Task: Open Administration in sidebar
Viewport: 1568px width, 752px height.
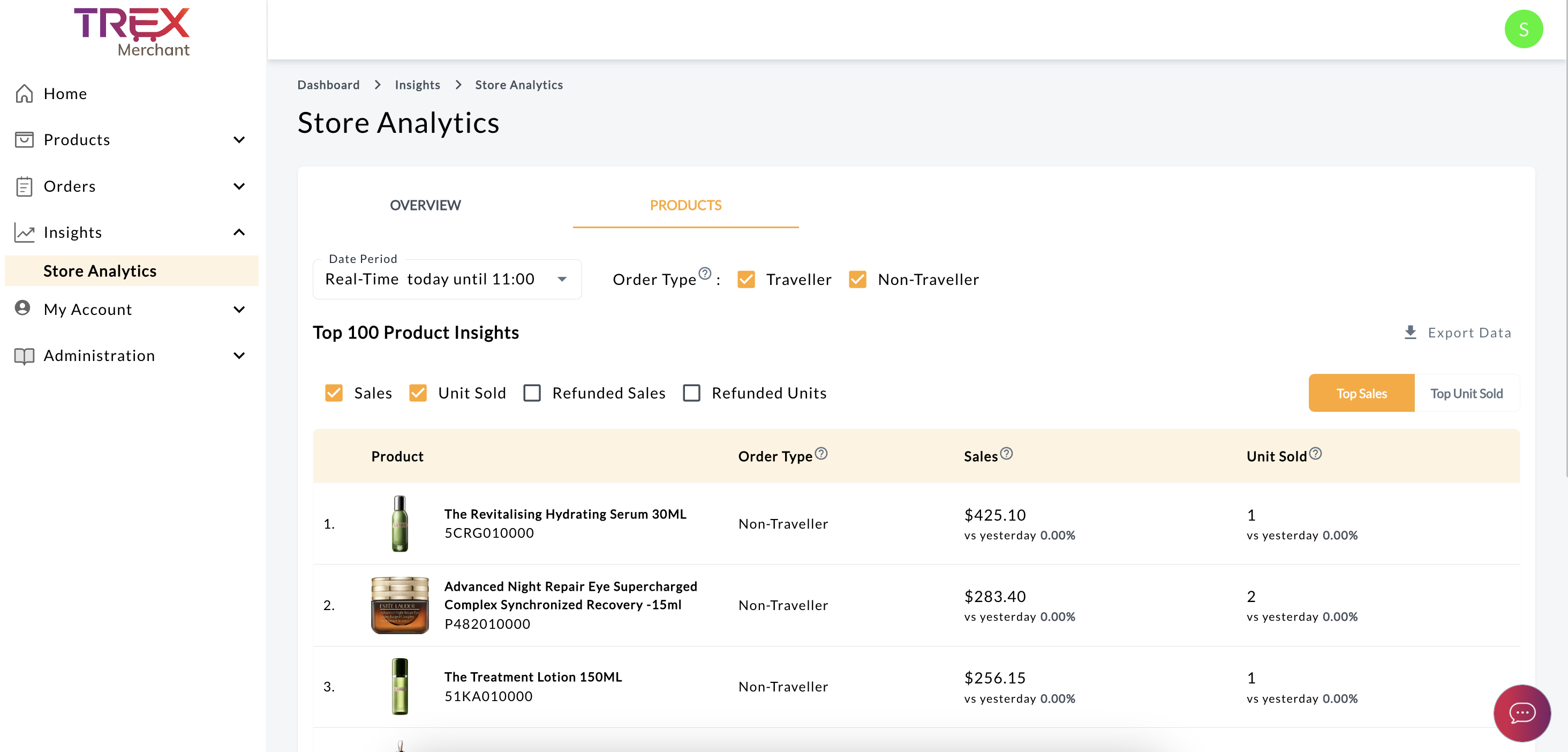Action: [99, 356]
